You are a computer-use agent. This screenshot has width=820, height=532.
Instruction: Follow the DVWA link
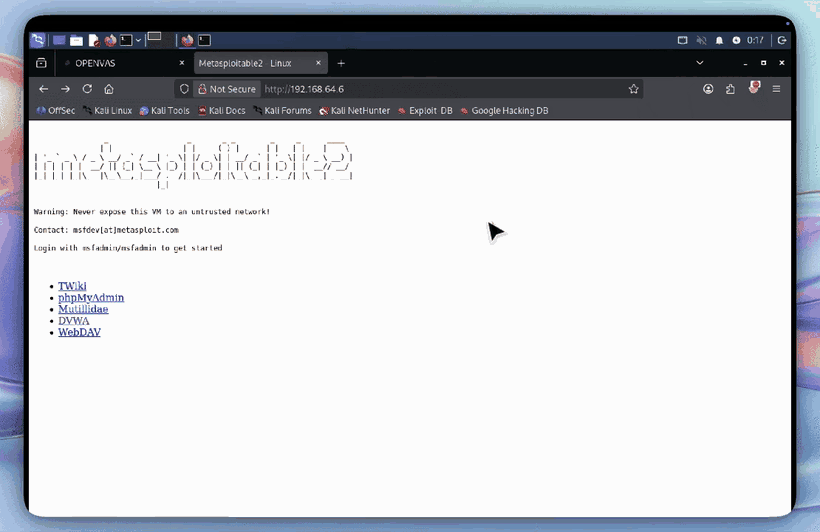[74, 321]
